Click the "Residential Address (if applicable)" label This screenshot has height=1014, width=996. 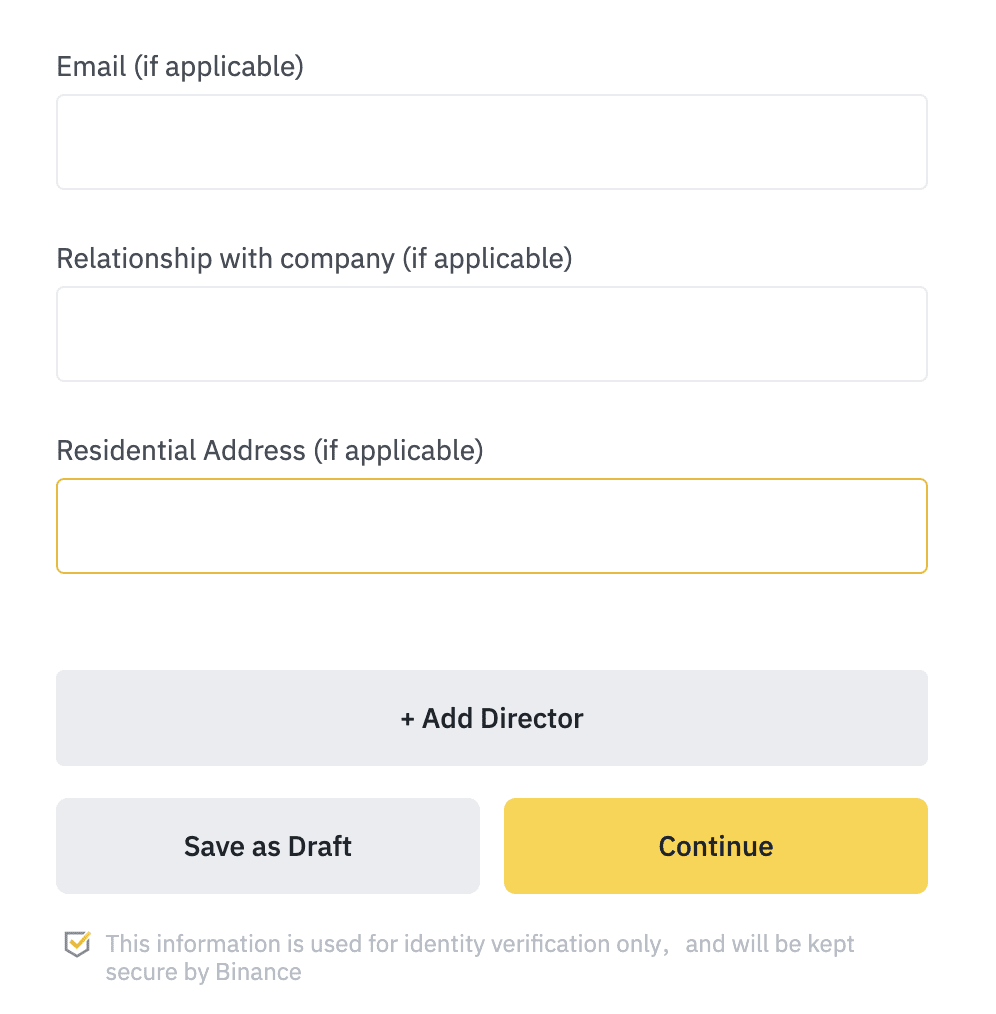click(270, 451)
